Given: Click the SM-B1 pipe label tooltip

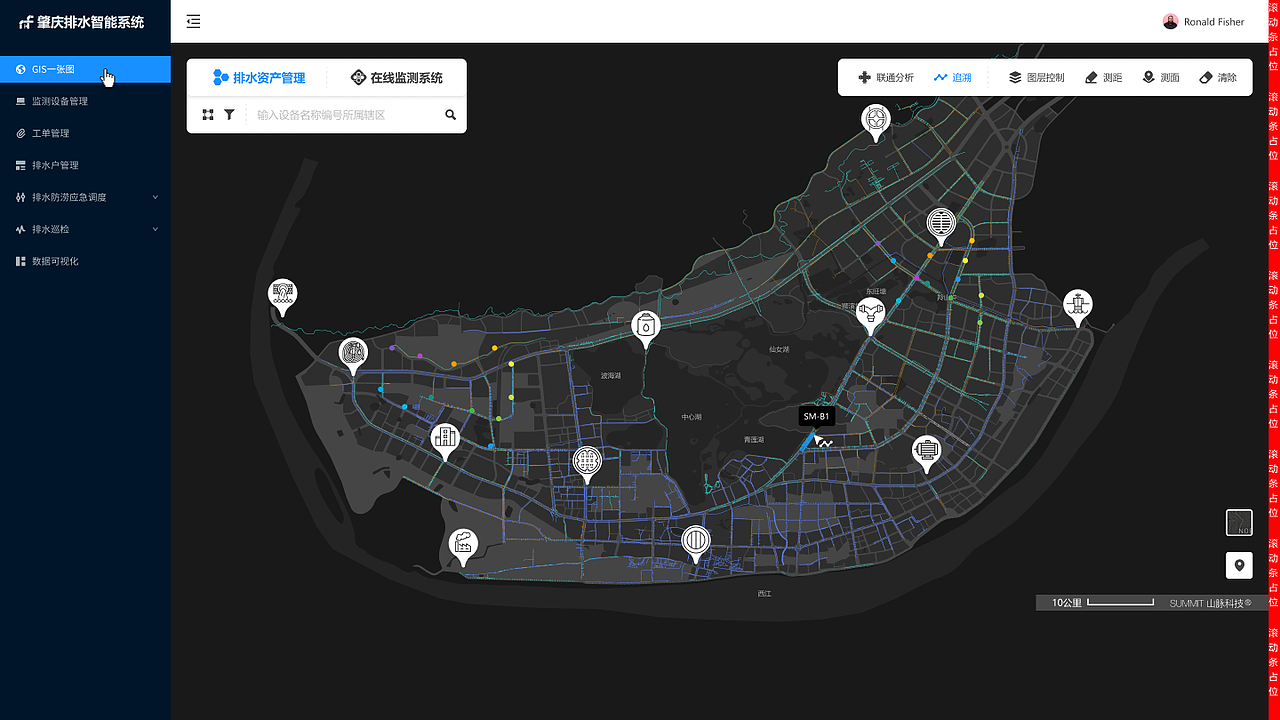Looking at the screenshot, I should click(x=816, y=417).
